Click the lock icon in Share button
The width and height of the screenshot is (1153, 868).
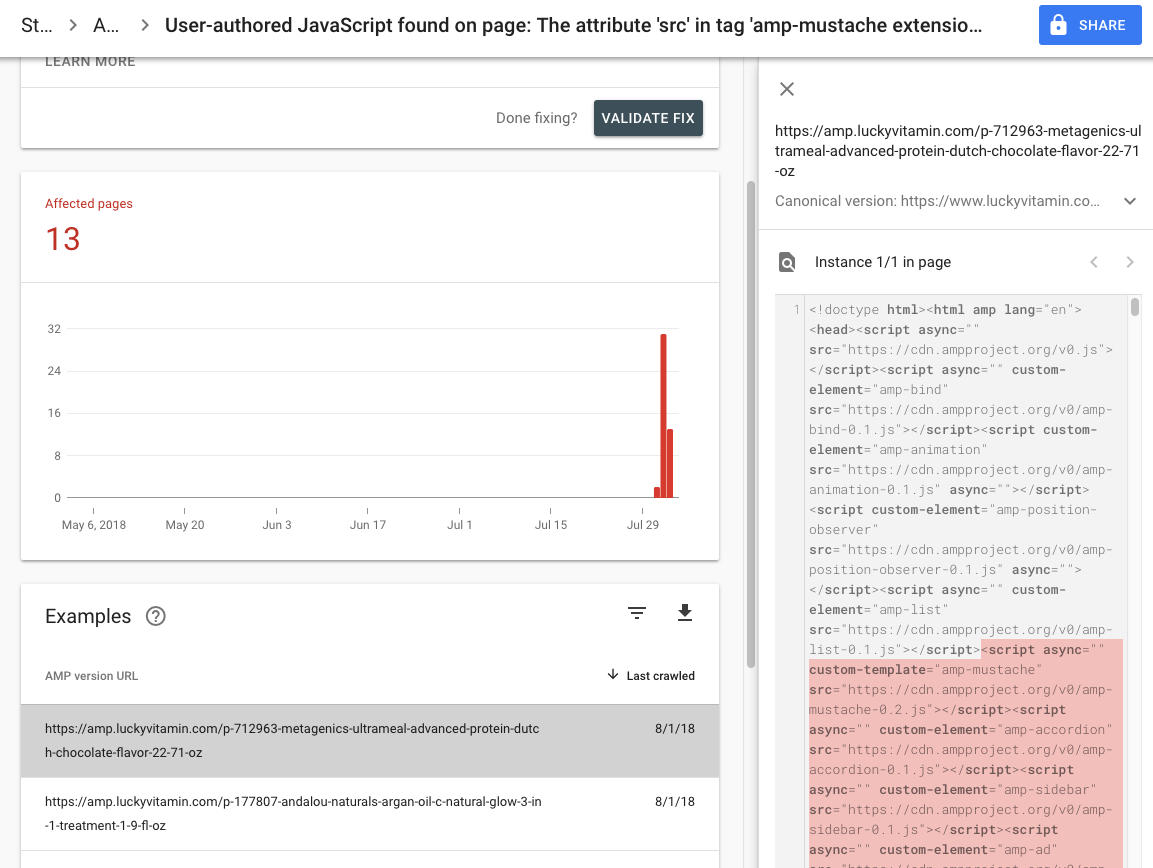tap(1058, 25)
